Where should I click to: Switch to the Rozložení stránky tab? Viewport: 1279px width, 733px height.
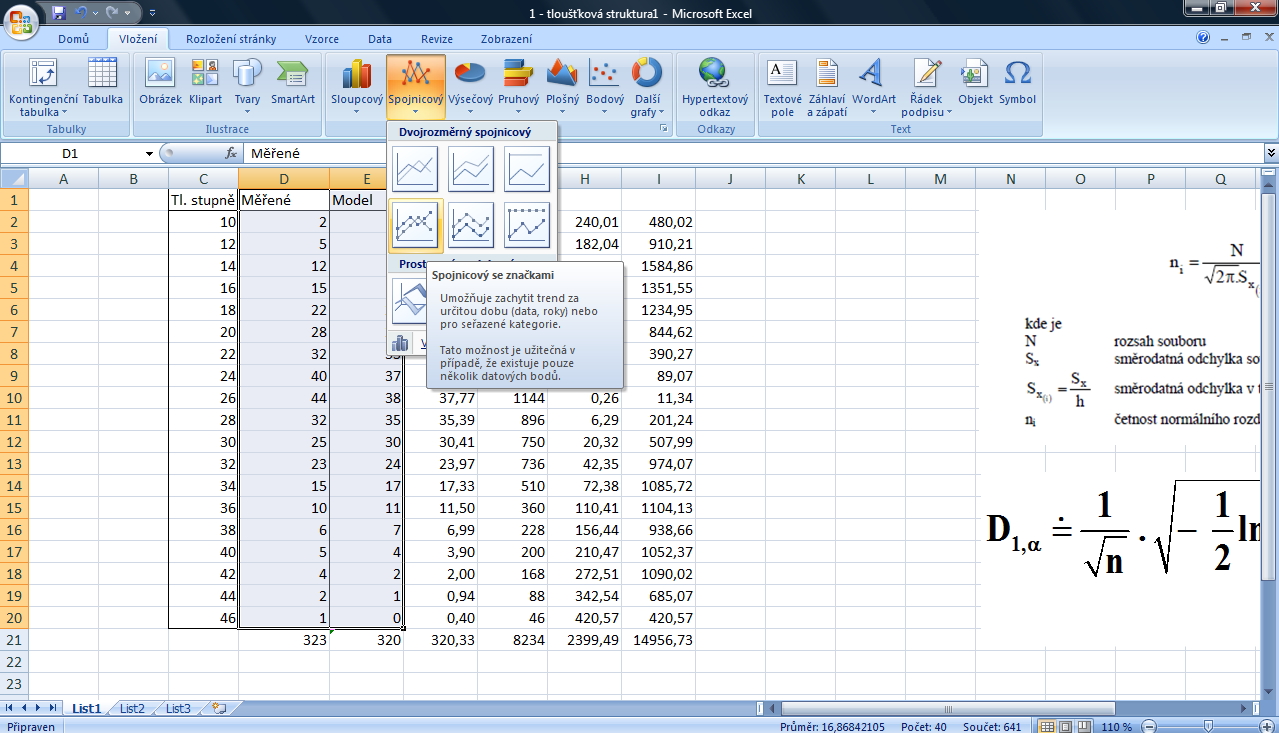(231, 39)
